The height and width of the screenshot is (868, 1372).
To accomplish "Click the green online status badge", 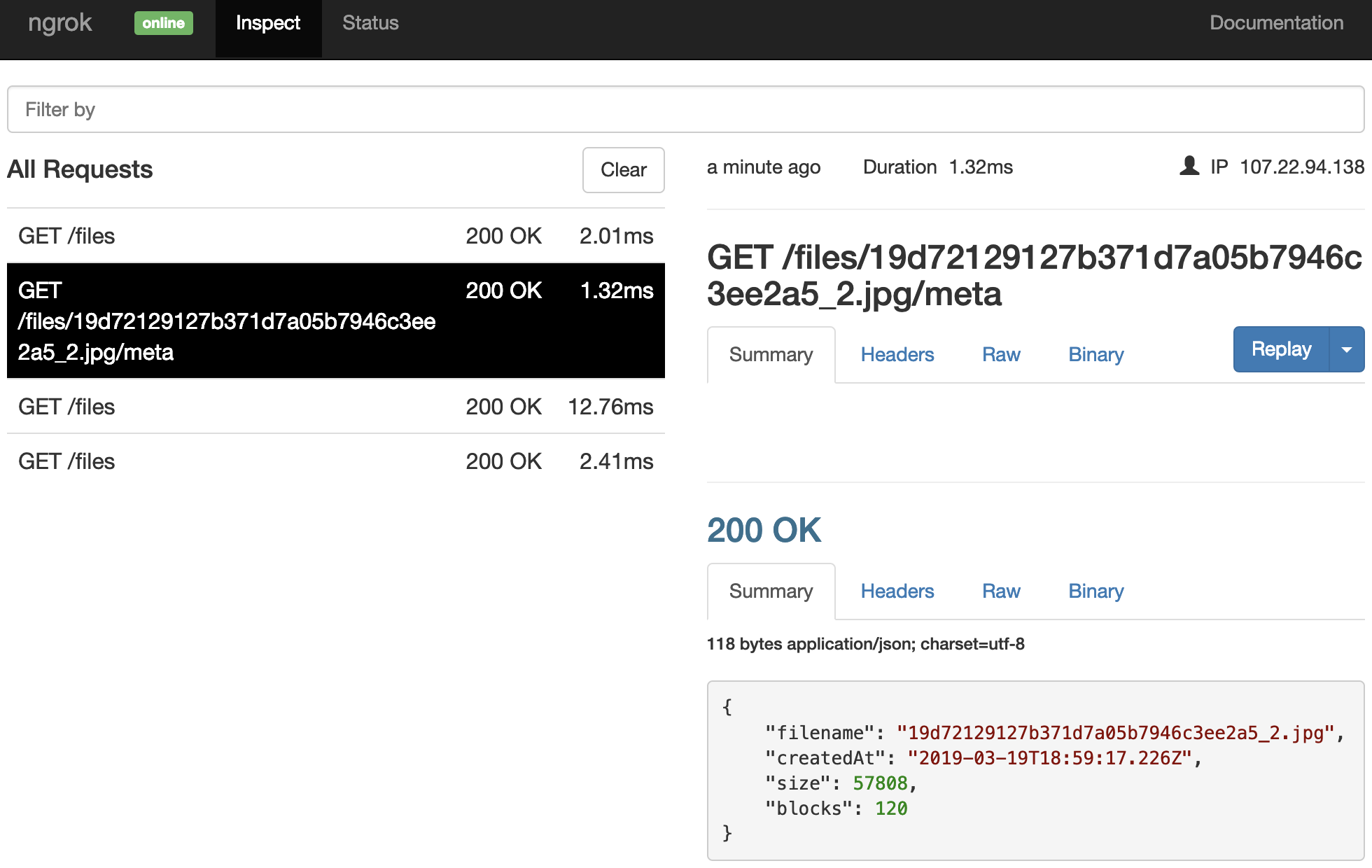I will (x=163, y=23).
